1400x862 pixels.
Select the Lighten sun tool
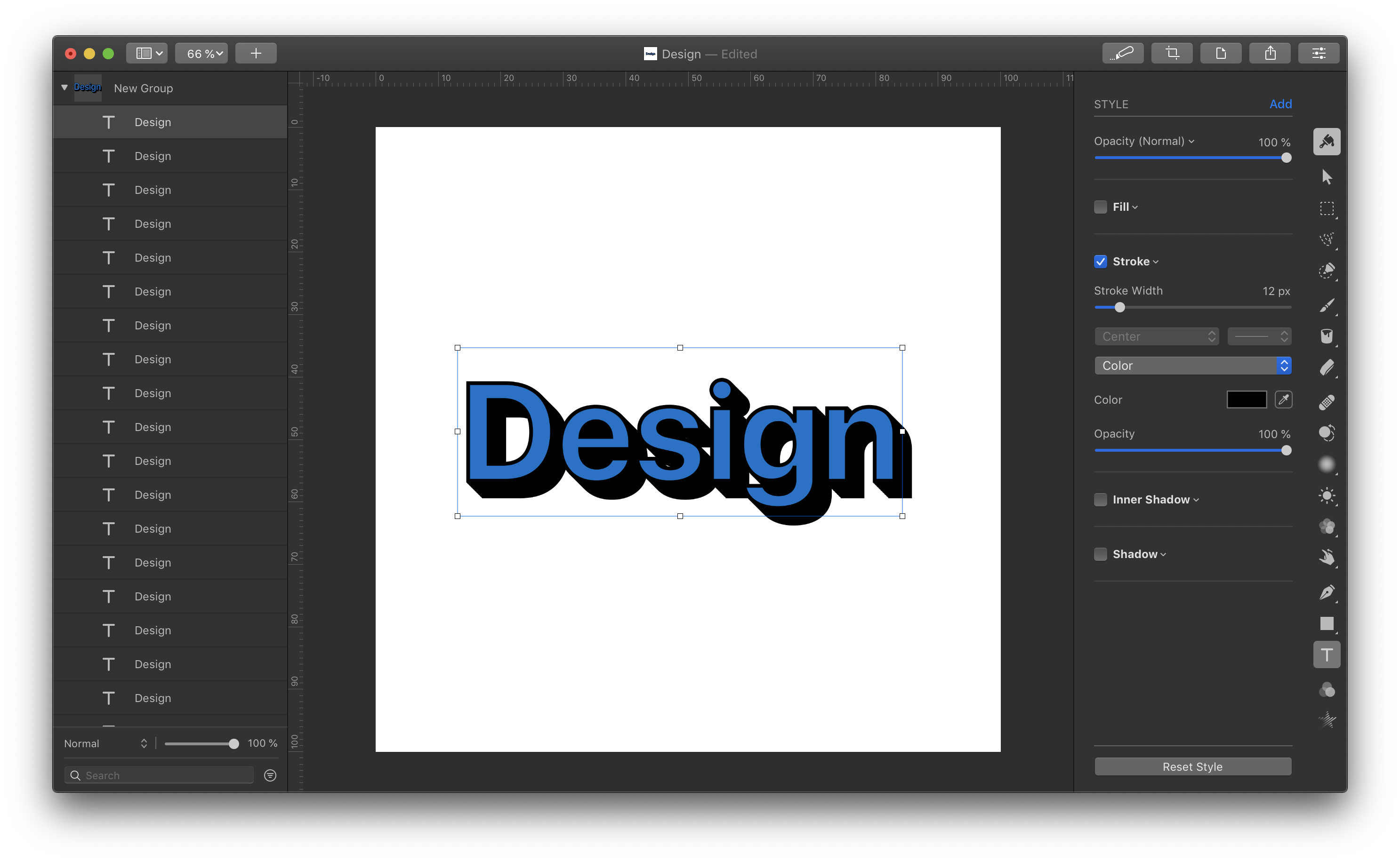[1327, 495]
